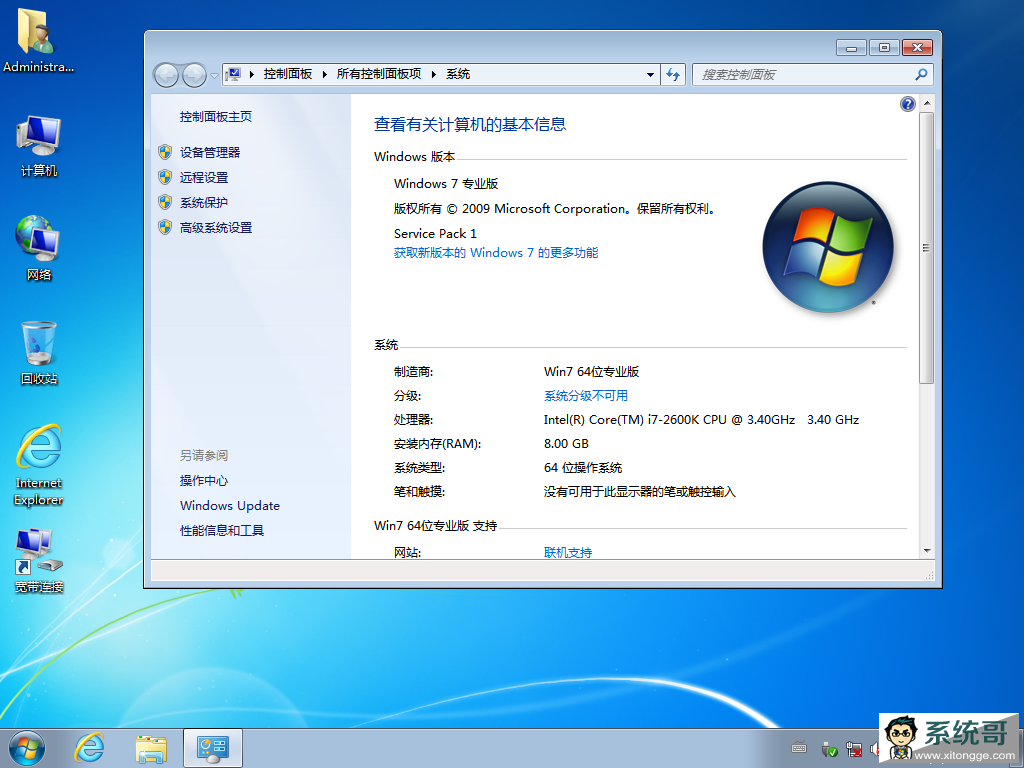Open 操作中心 link
Screen dimensions: 1024x768
click(x=204, y=481)
